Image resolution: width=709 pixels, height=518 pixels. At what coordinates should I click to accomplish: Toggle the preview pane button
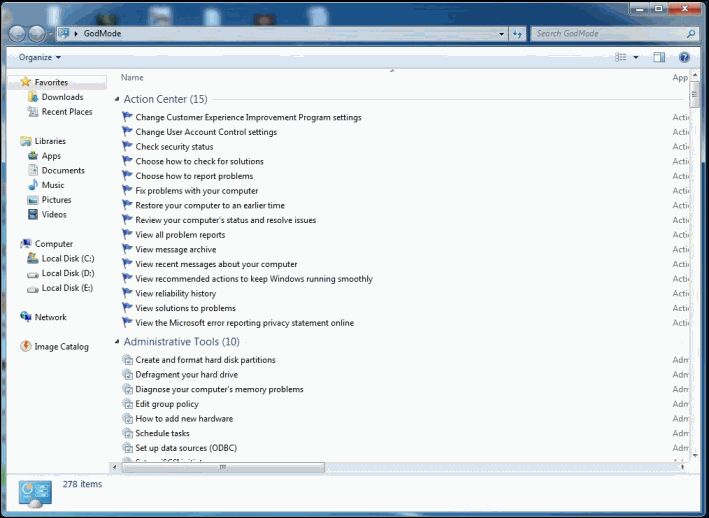point(659,57)
